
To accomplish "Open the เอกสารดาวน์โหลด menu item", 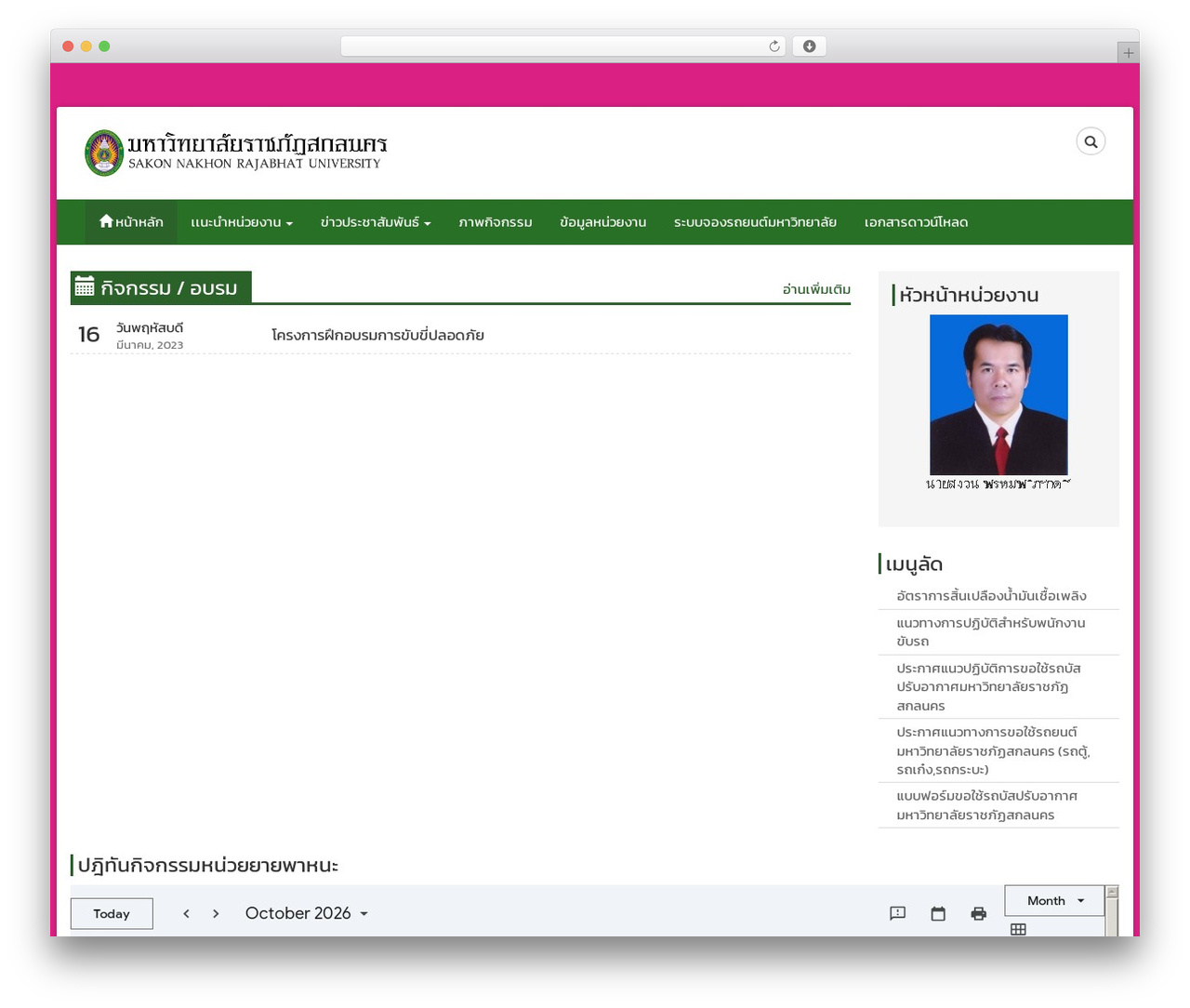I will click(x=917, y=222).
